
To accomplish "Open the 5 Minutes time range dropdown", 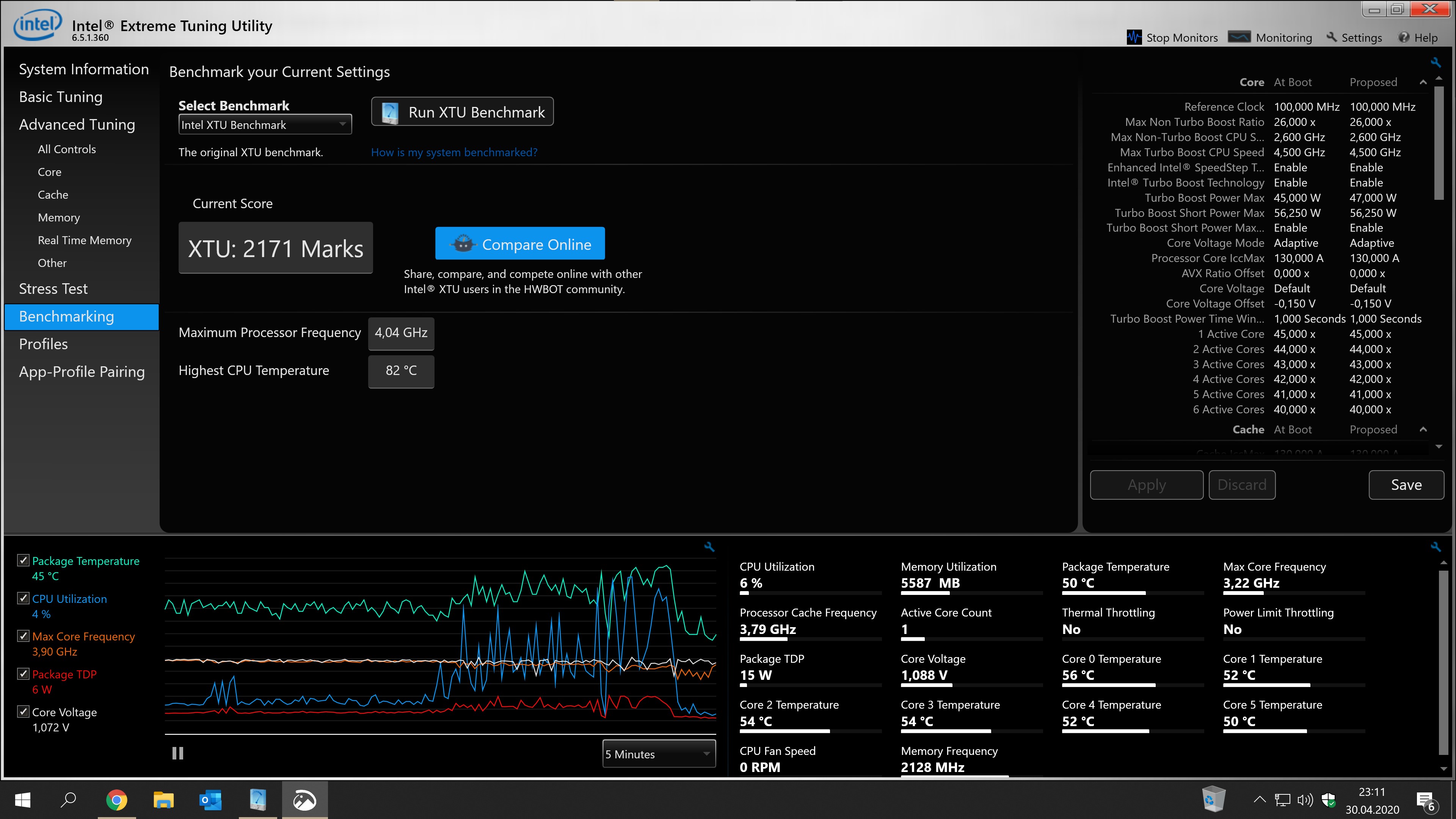I will click(x=659, y=754).
